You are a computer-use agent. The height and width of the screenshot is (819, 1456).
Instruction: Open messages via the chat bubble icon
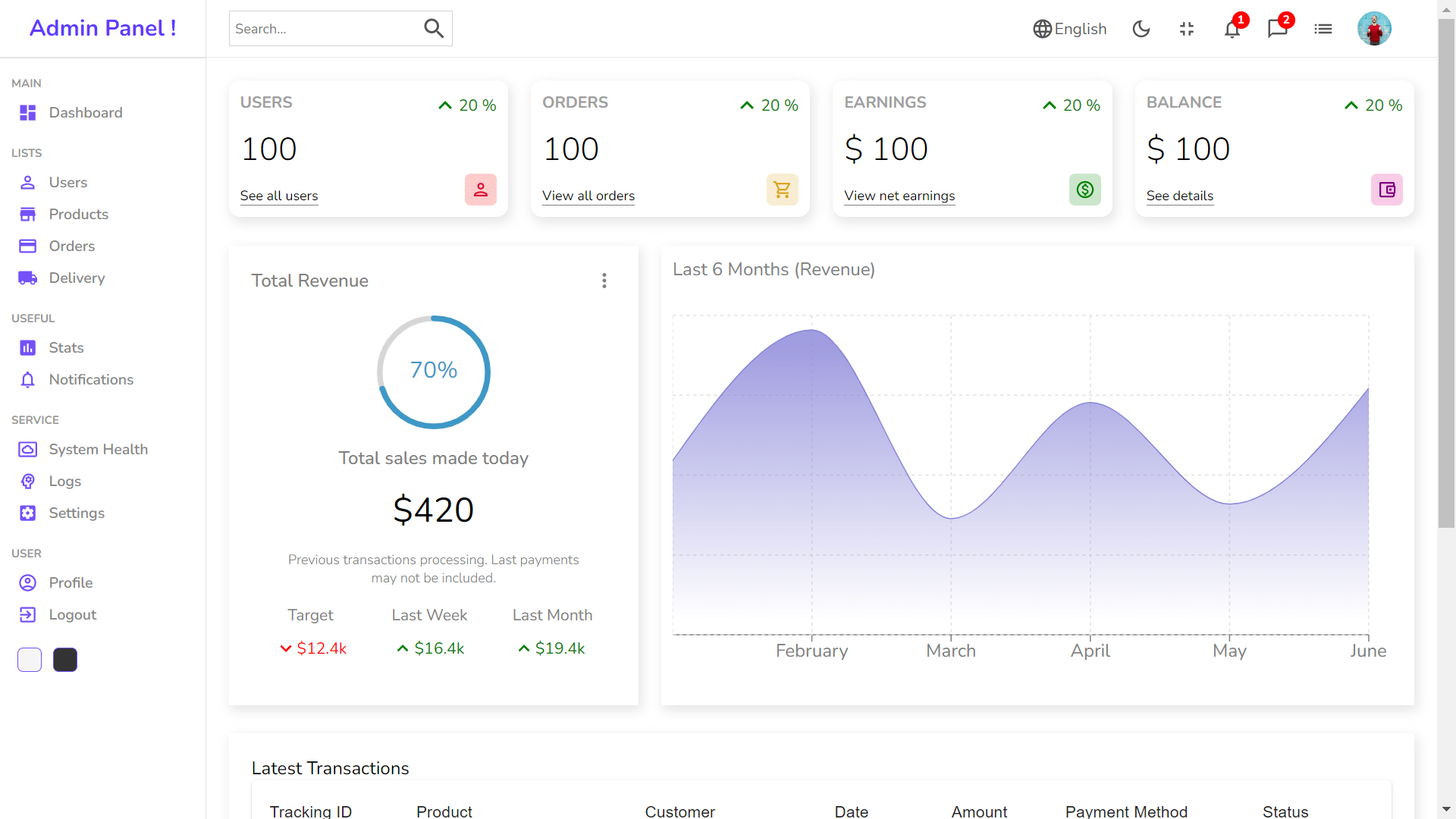click(x=1277, y=29)
